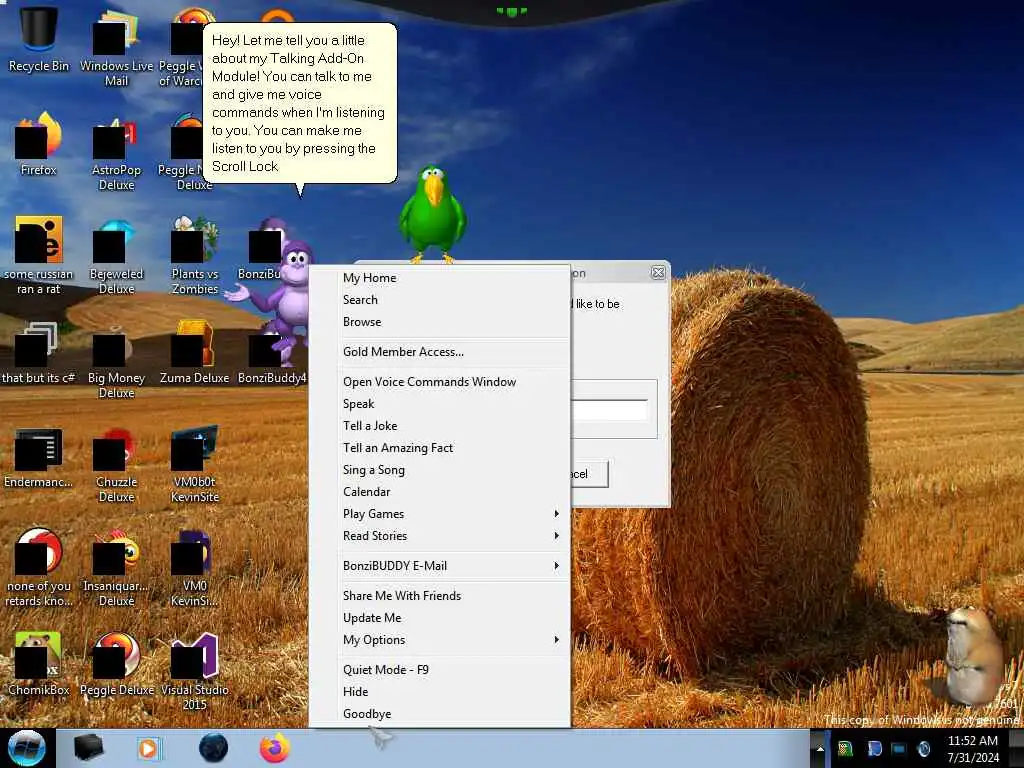Open Windows Live Mail desktop icon
1024x768 pixels.
[116, 47]
